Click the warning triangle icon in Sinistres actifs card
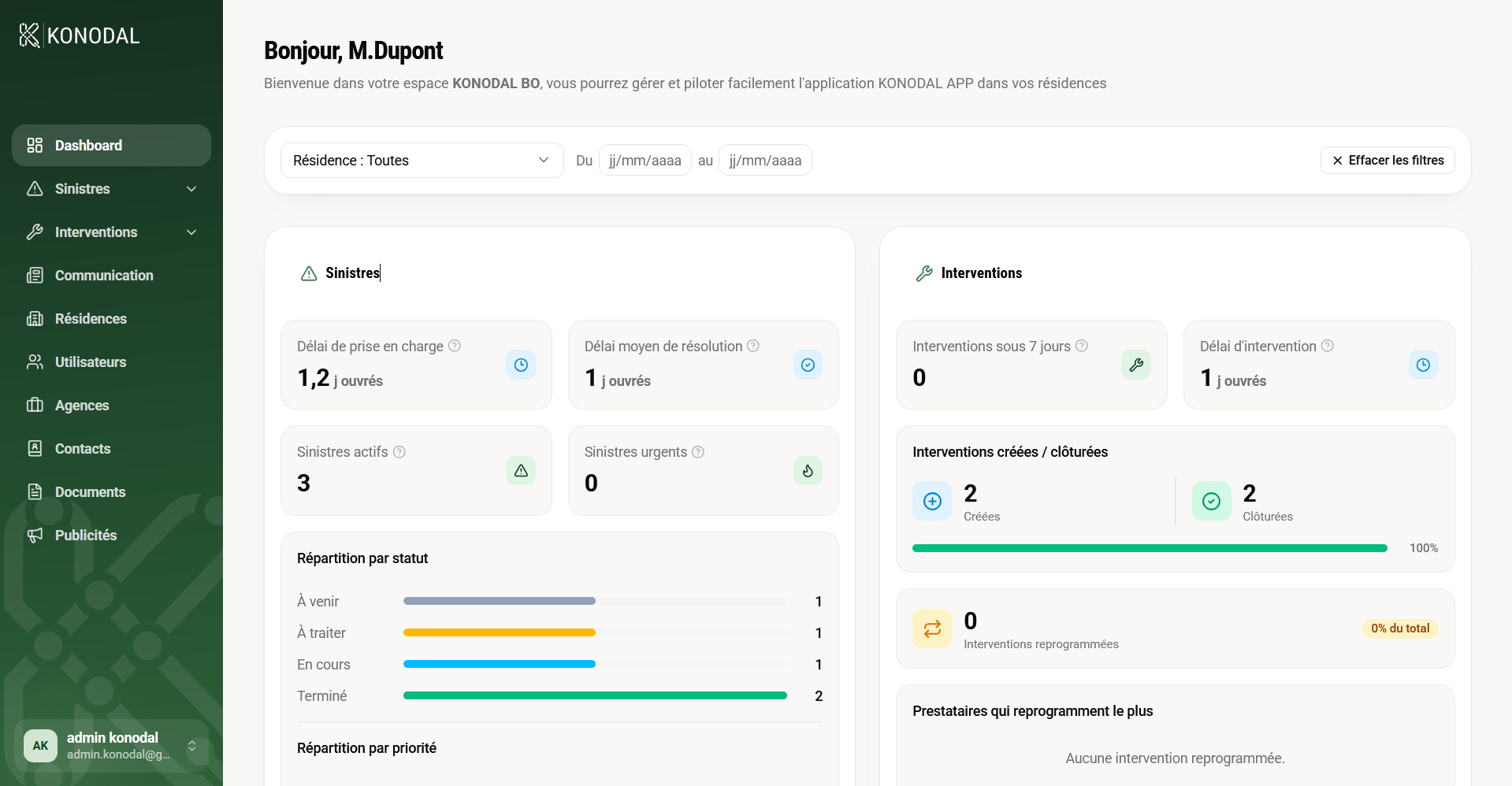The width and height of the screenshot is (1512, 786). tap(521, 470)
